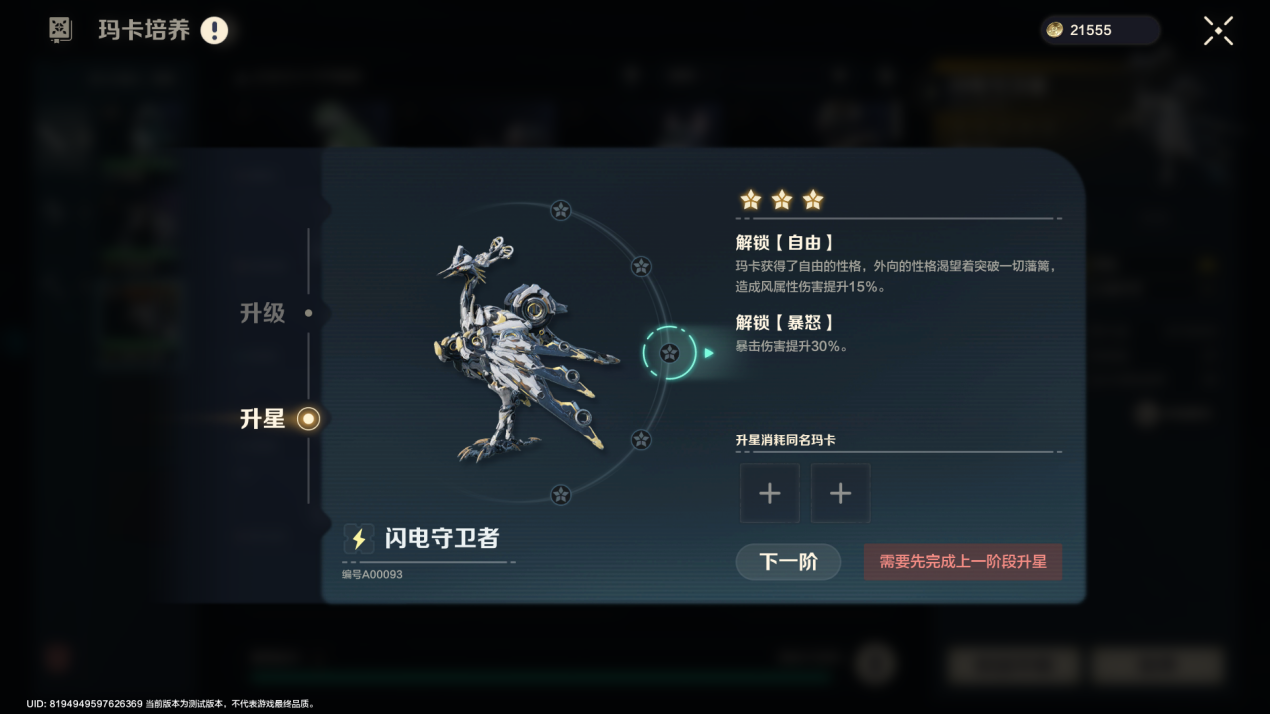Toggle the 升星 radio indicator dot
The height and width of the screenshot is (714, 1270).
[309, 419]
